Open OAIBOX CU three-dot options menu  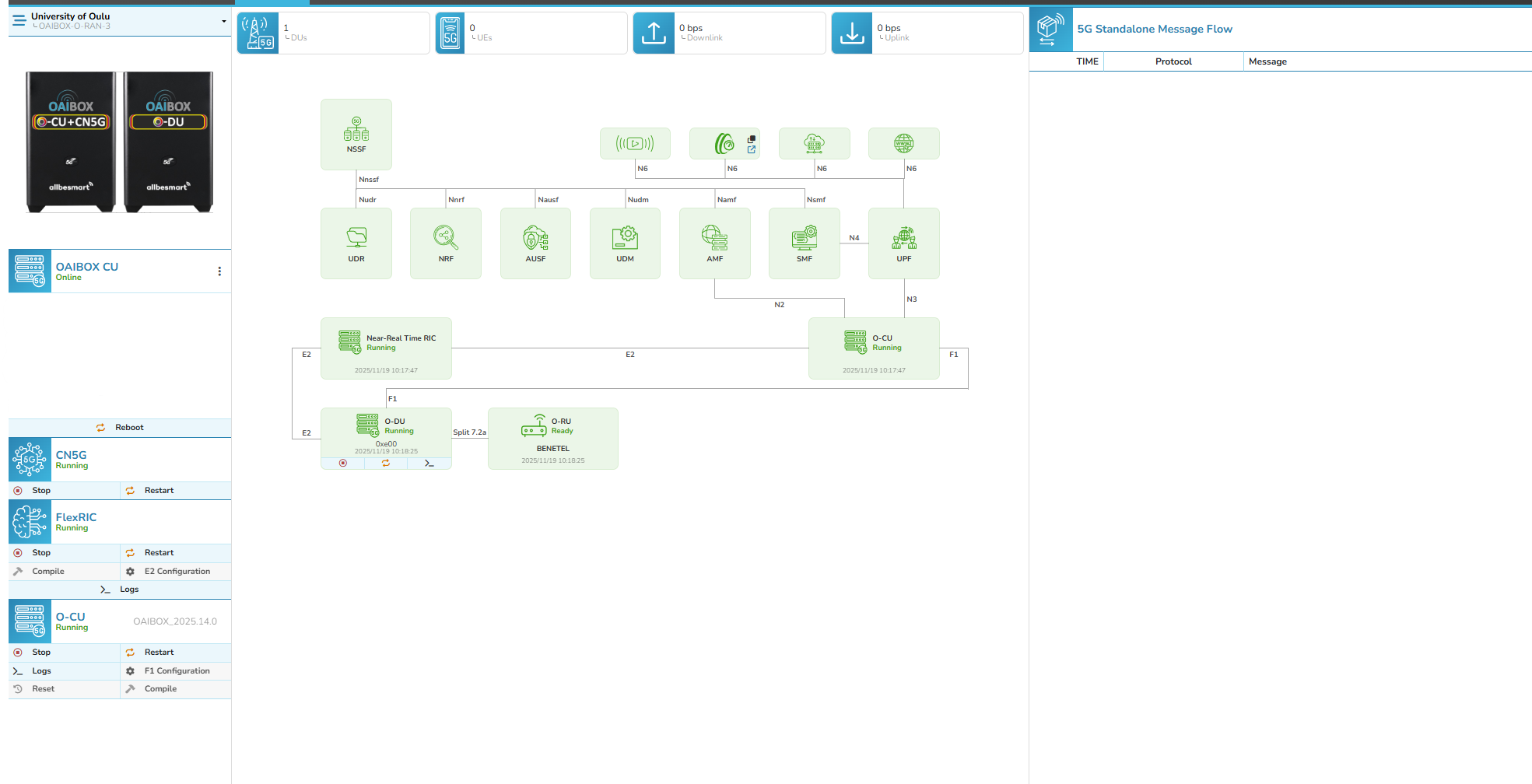pos(219,271)
